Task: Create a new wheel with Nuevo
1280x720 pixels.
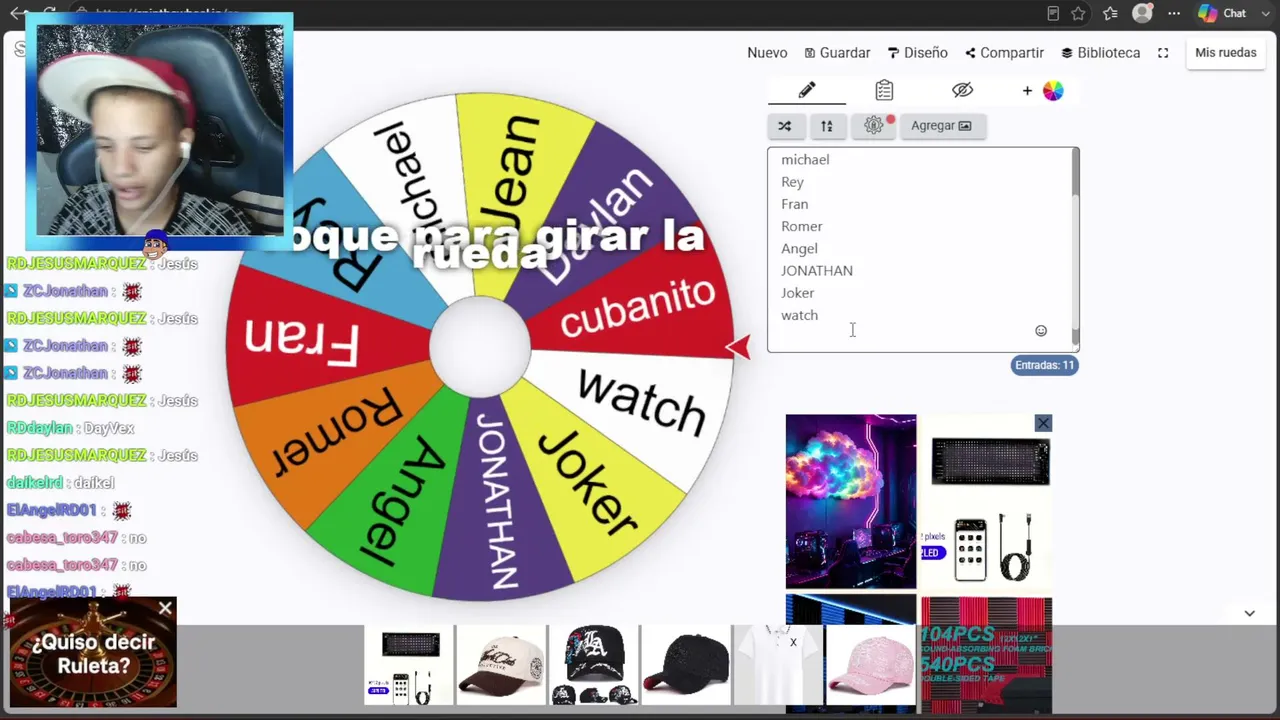Action: click(x=767, y=53)
